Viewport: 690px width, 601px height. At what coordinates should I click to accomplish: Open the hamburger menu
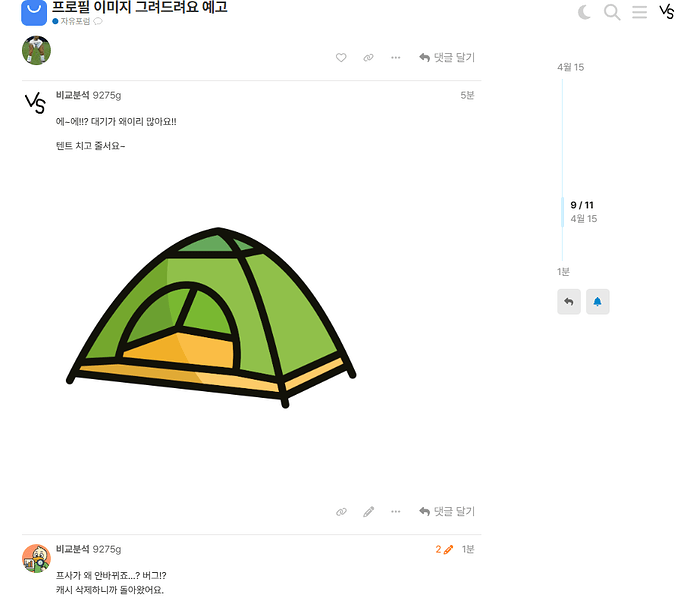tap(639, 12)
